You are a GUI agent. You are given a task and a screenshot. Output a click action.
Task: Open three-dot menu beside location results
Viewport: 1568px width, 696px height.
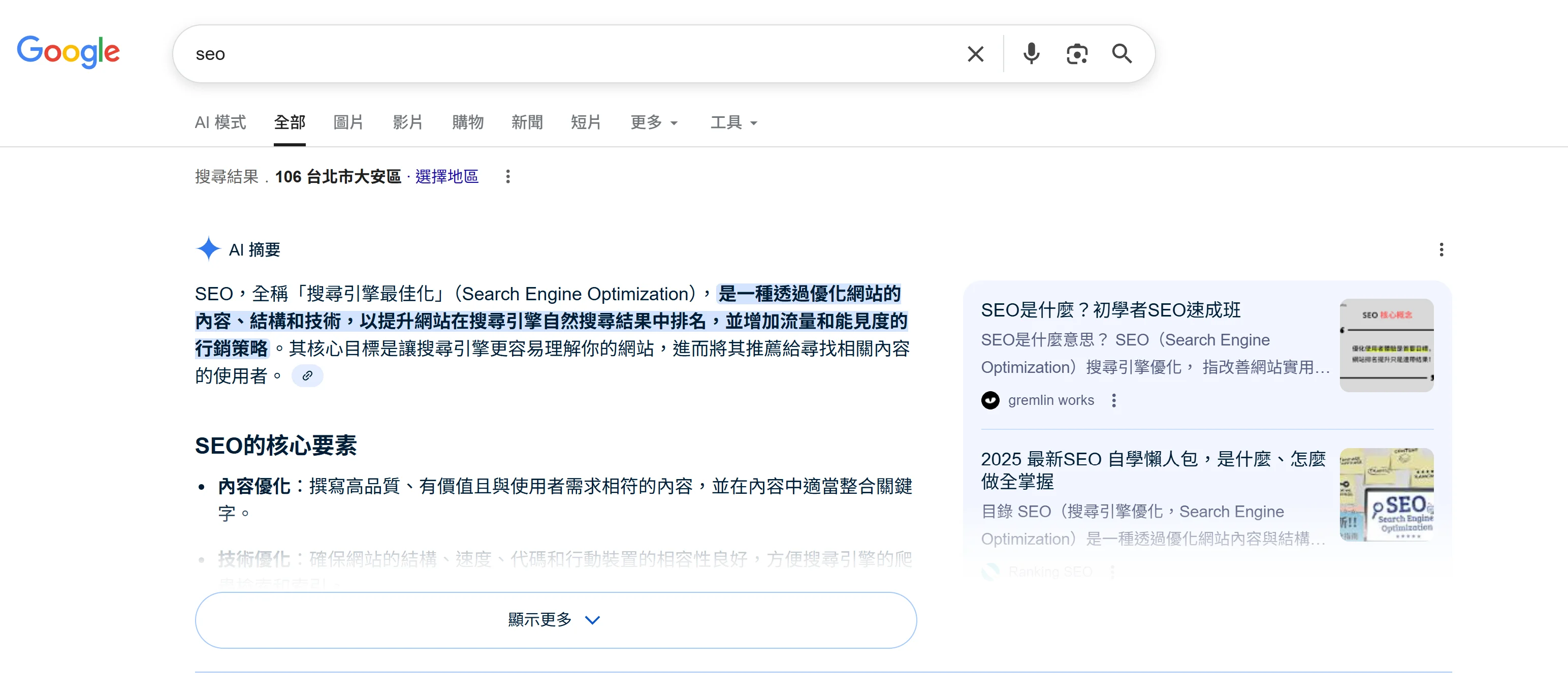(507, 177)
